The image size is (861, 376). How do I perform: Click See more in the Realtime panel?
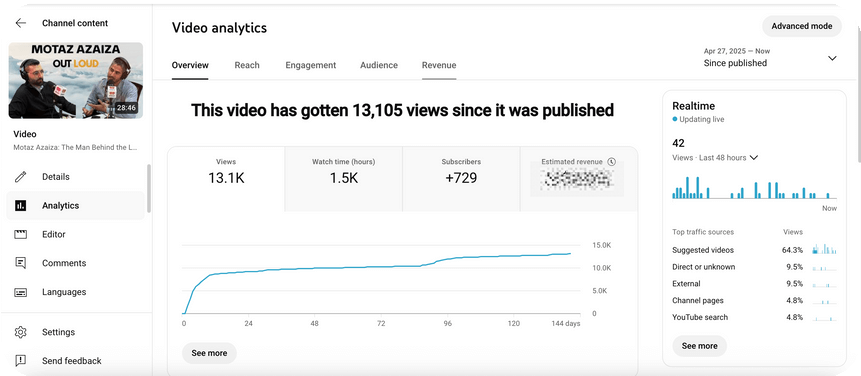(x=700, y=346)
